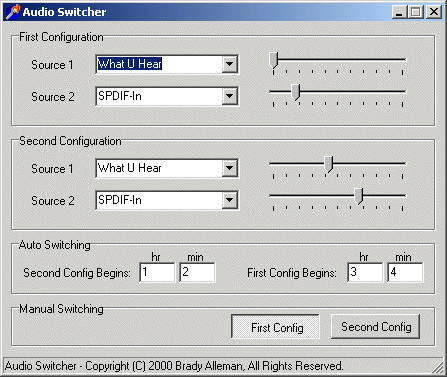447x377 pixels.
Task: Switch manually to Second Config
Action: (376, 327)
